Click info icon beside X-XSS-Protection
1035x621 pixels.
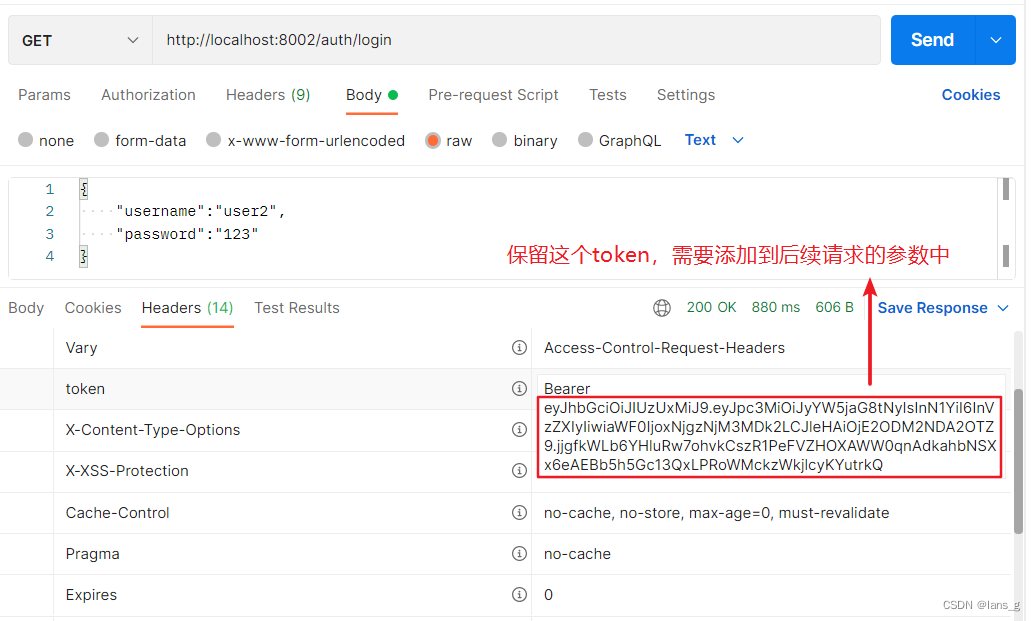(519, 471)
